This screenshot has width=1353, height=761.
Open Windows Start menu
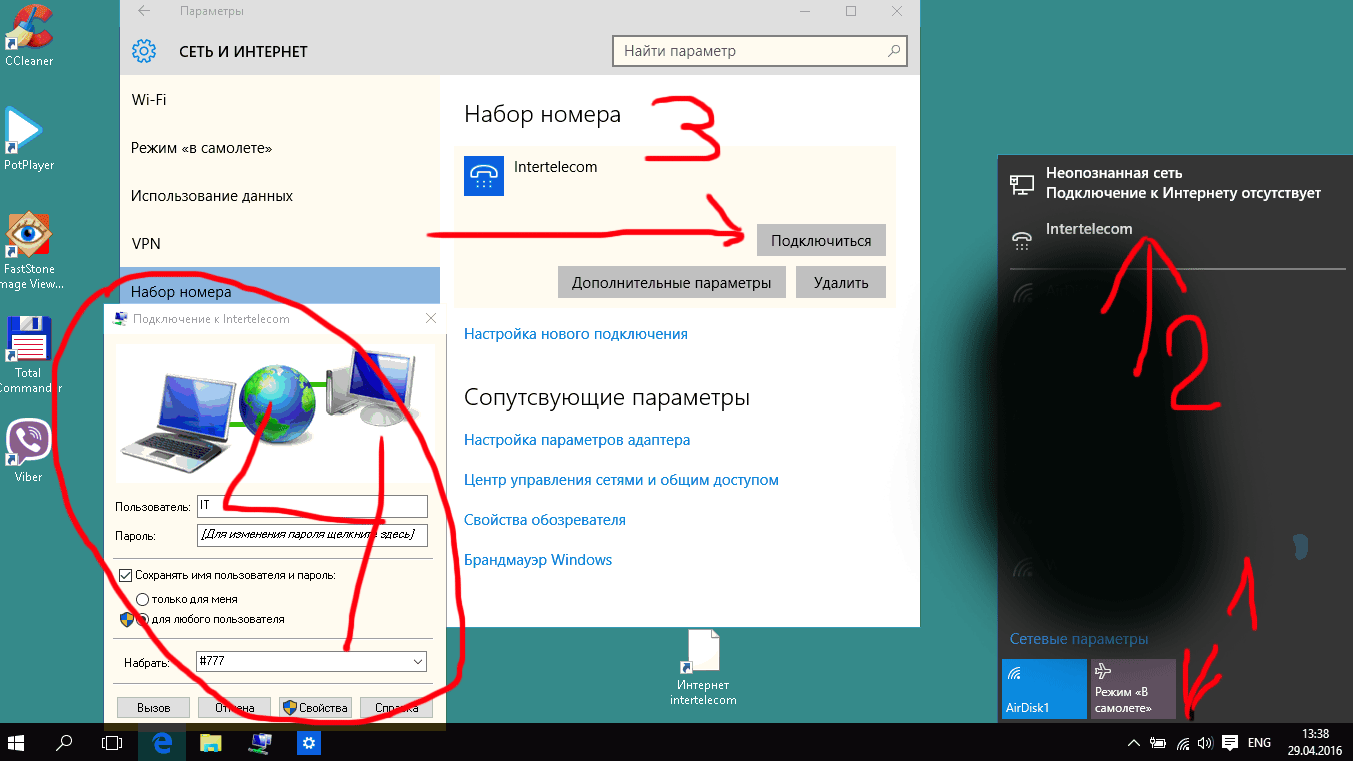click(x=17, y=742)
